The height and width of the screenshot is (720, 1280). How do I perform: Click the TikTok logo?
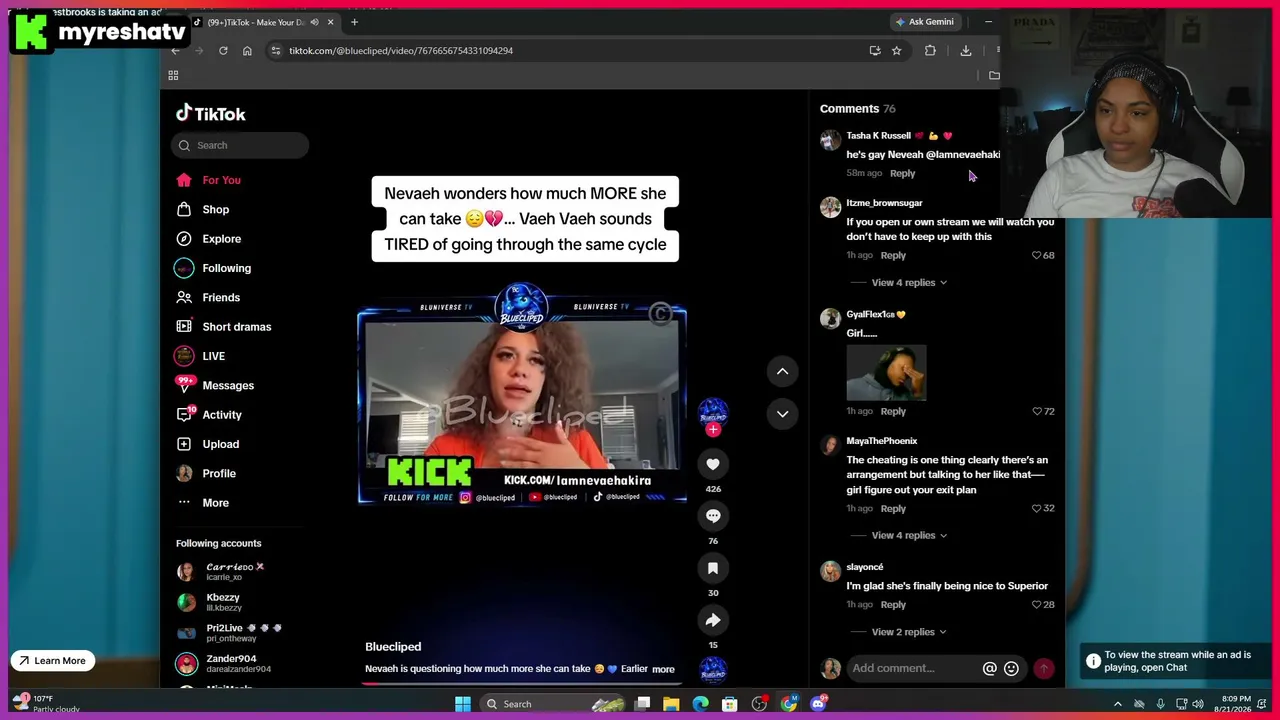pyautogui.click(x=211, y=114)
